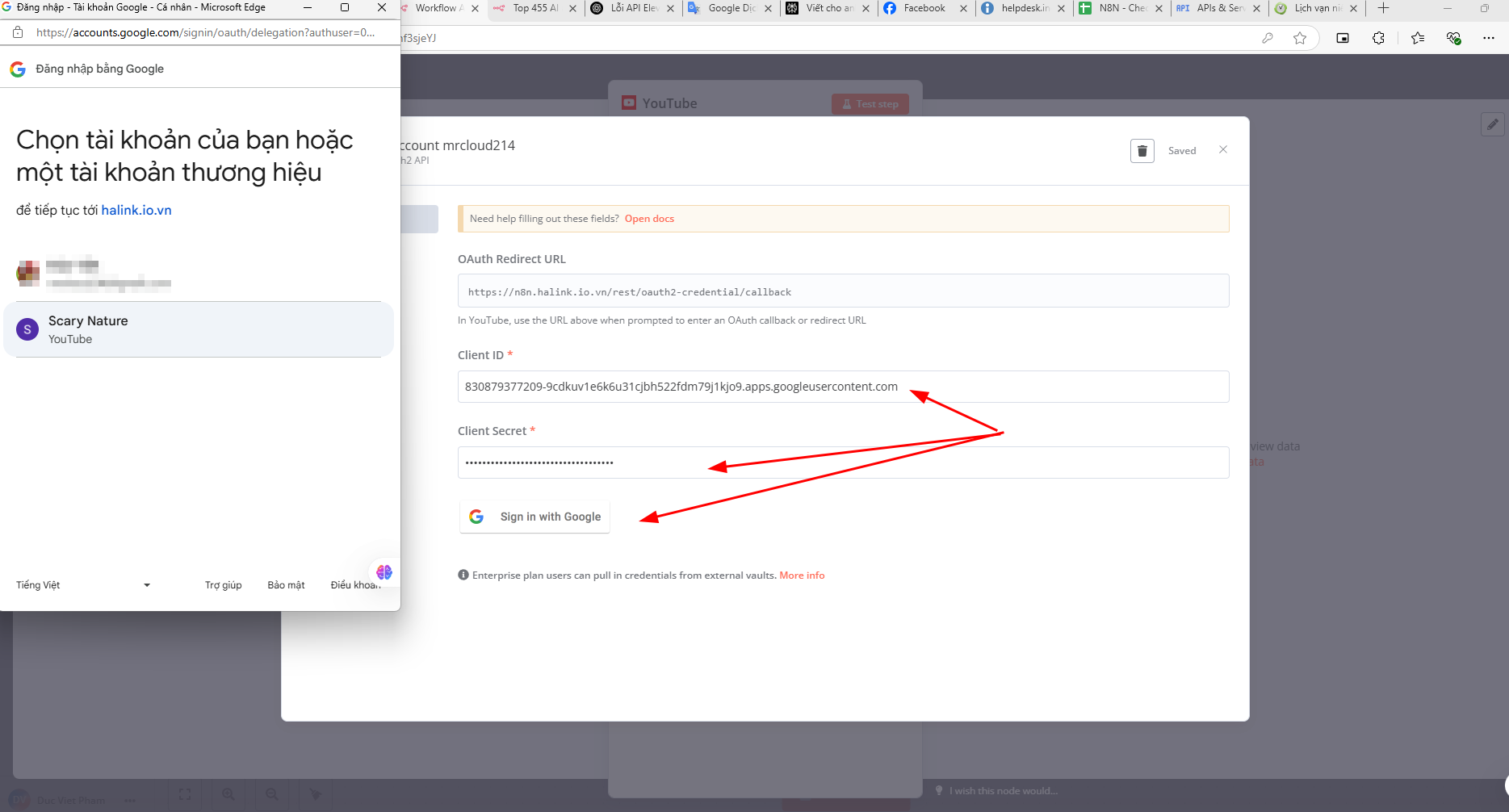Open the Extensions puzzle icon
Viewport: 1509px width, 812px height.
click(1378, 38)
